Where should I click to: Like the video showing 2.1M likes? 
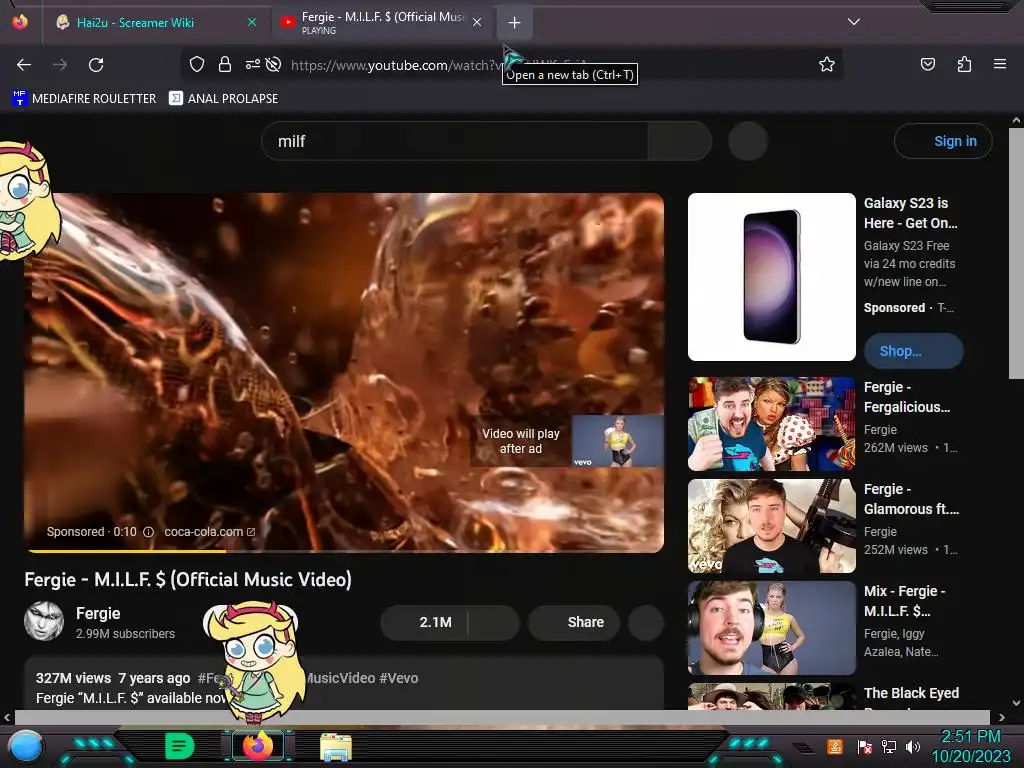(x=424, y=622)
